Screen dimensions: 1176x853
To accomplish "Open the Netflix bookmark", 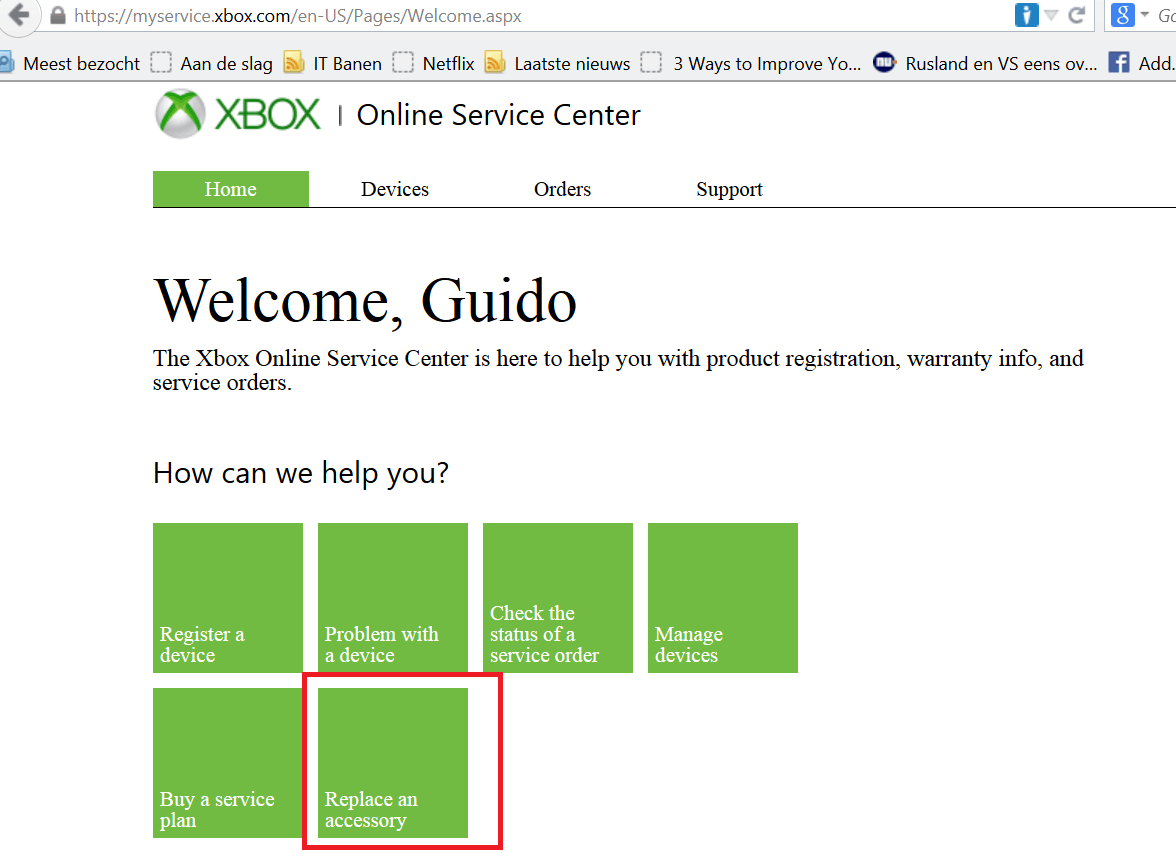I will [434, 64].
